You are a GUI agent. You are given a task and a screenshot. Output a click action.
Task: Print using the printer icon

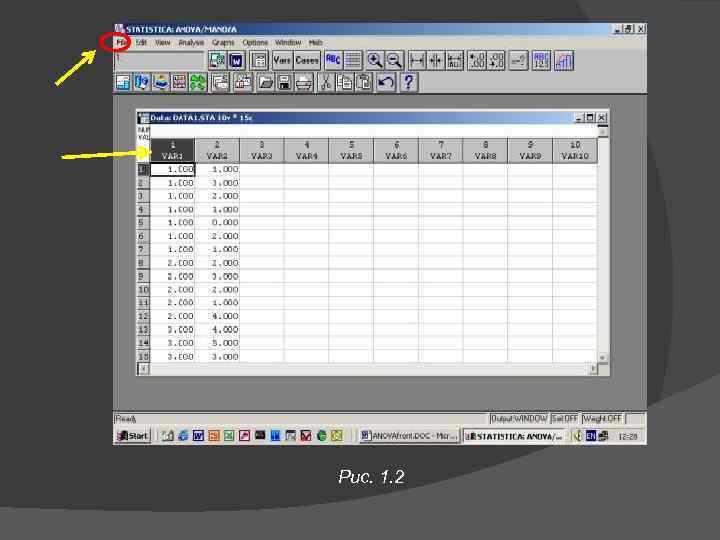point(304,83)
